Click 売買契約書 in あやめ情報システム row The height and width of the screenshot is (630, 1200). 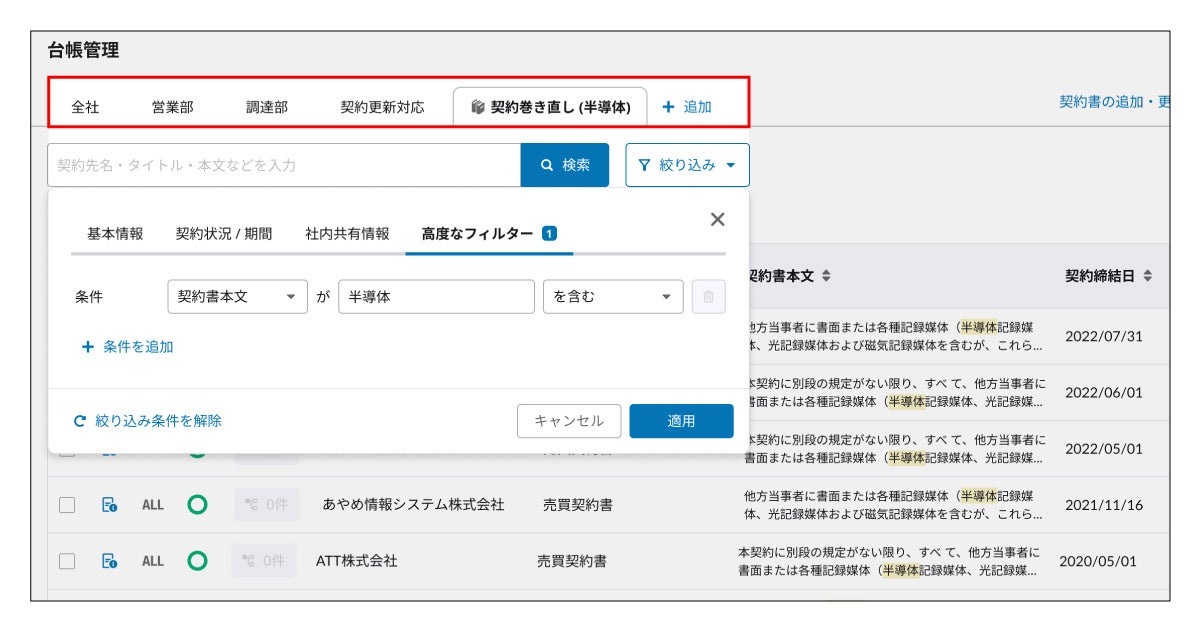coord(578,505)
